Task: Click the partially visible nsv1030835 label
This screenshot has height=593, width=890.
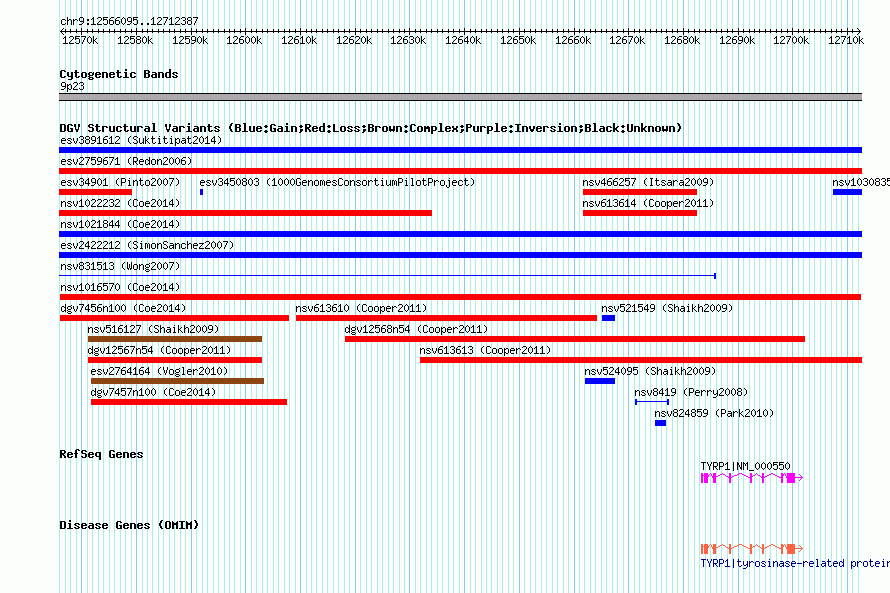Action: pyautogui.click(x=860, y=182)
